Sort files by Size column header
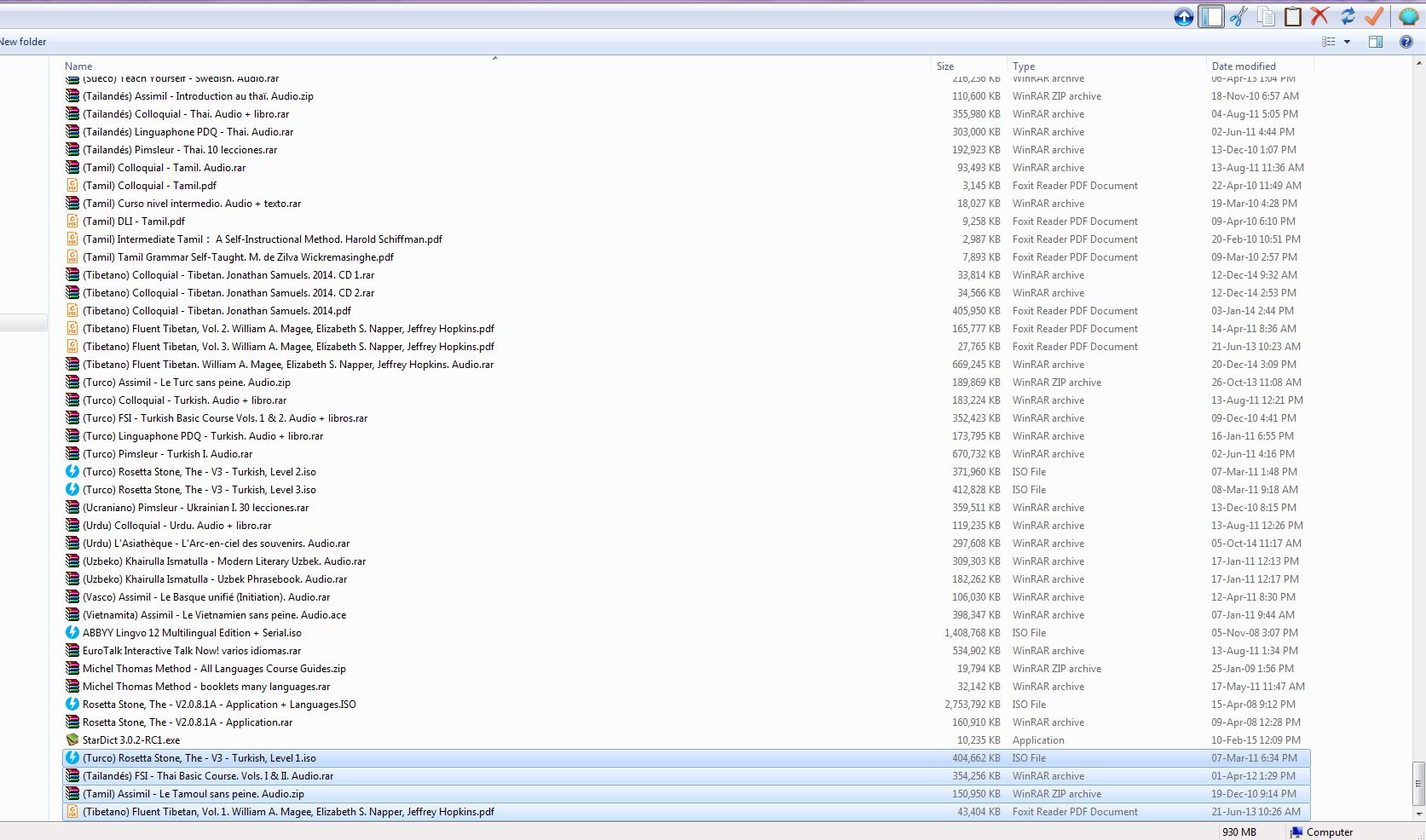 (945, 66)
